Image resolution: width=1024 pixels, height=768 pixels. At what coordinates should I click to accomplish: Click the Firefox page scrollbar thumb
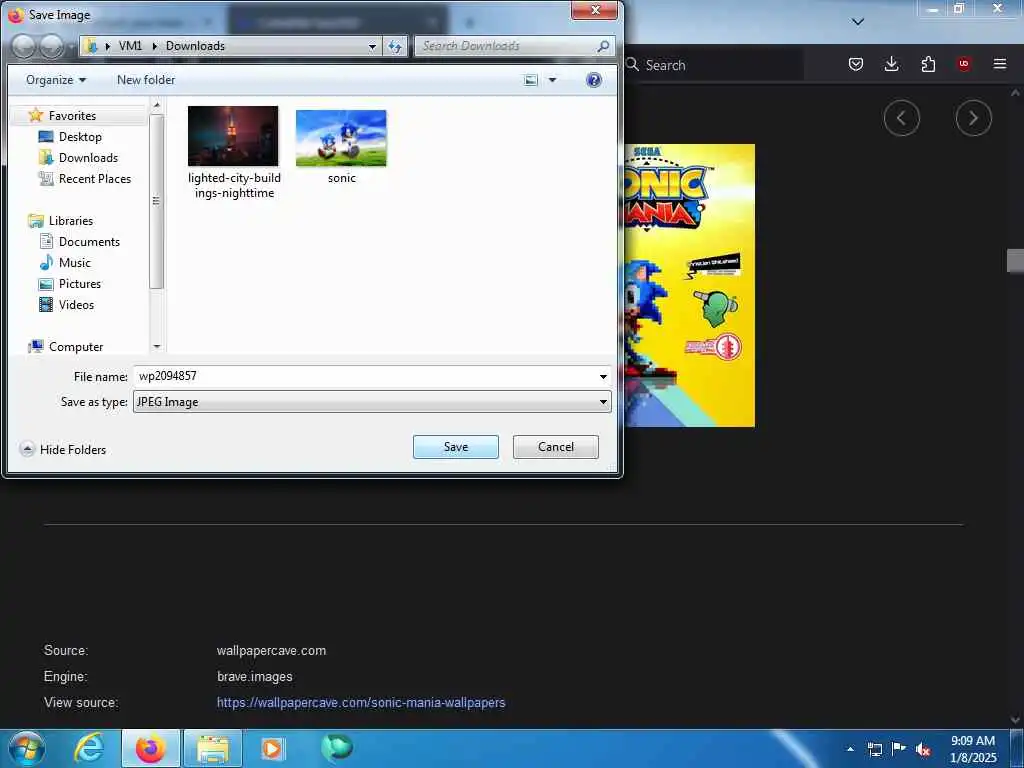click(1015, 261)
